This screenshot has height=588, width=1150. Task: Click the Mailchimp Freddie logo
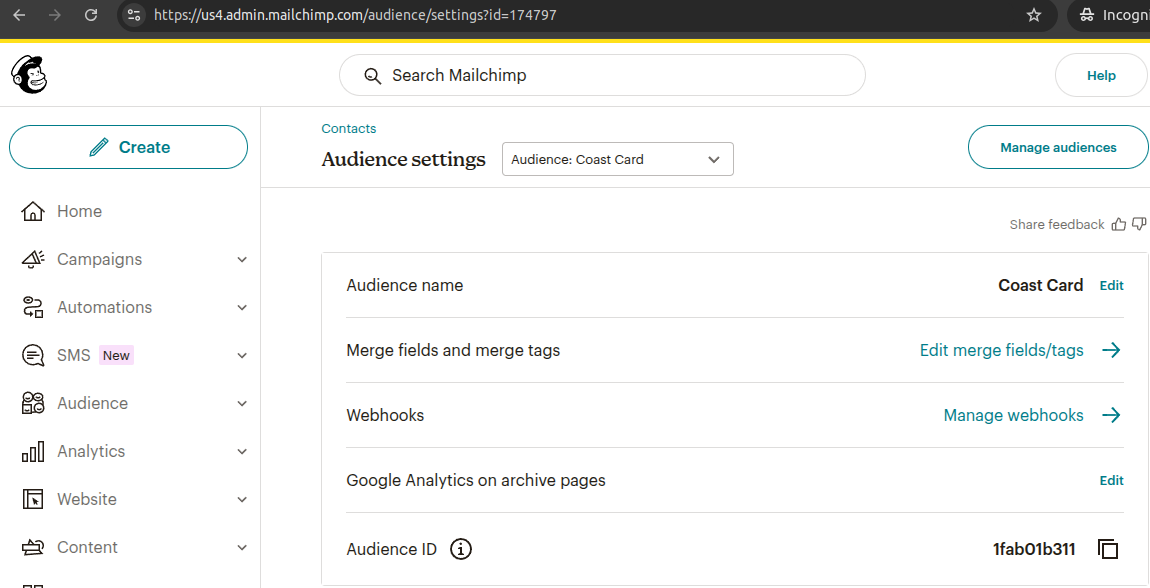point(29,75)
